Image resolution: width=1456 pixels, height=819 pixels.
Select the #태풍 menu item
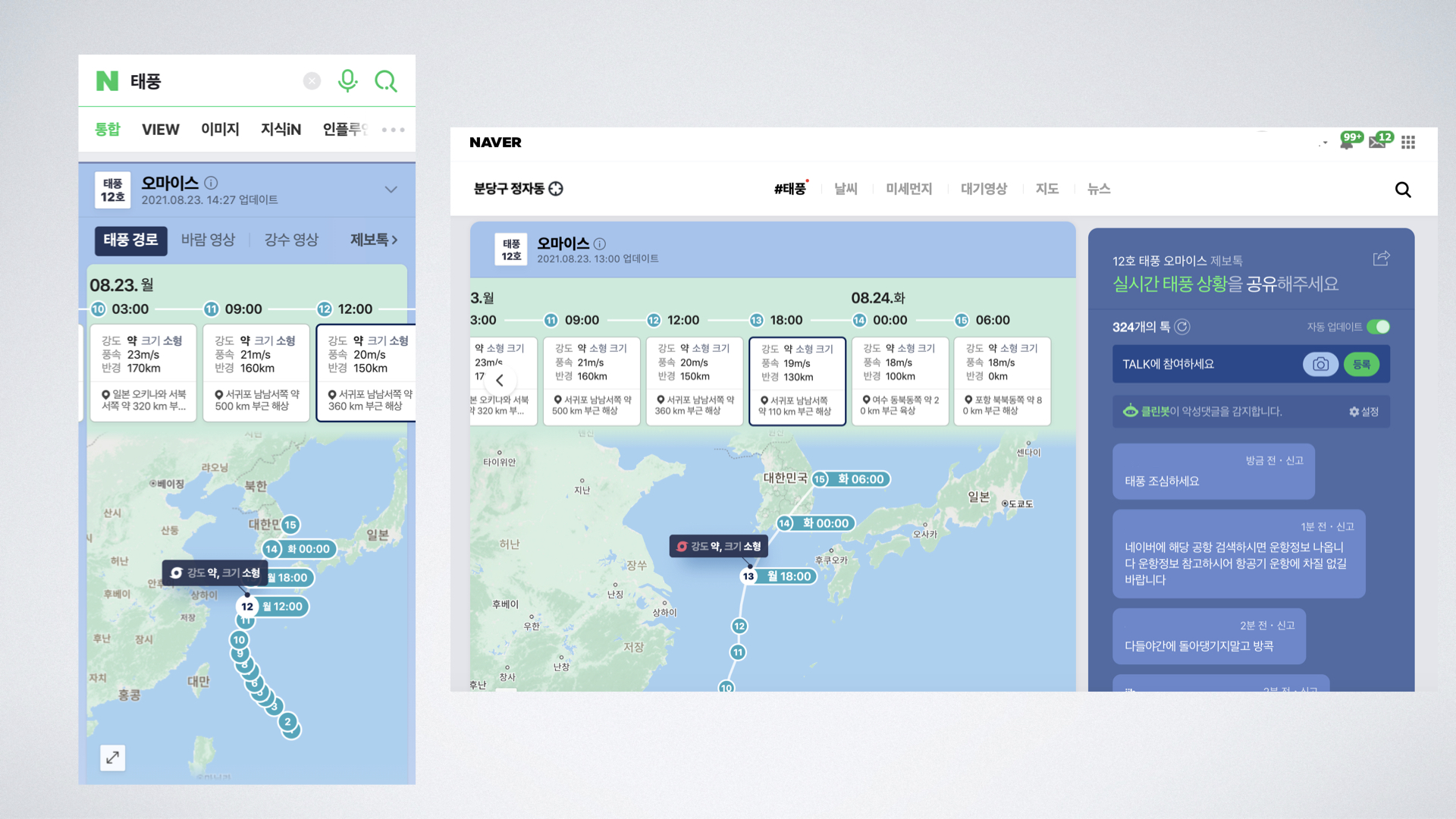coord(790,189)
